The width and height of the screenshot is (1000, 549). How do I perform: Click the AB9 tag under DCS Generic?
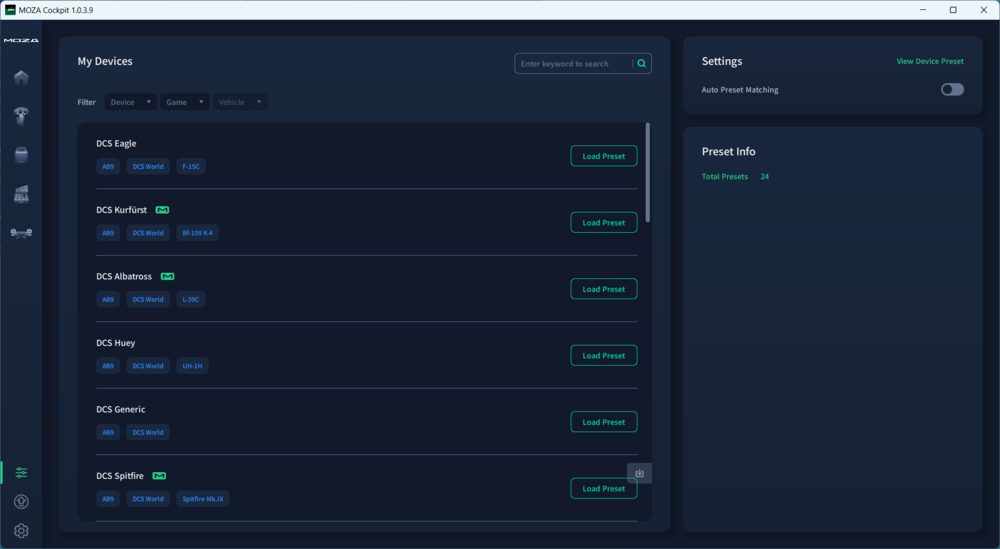108,432
